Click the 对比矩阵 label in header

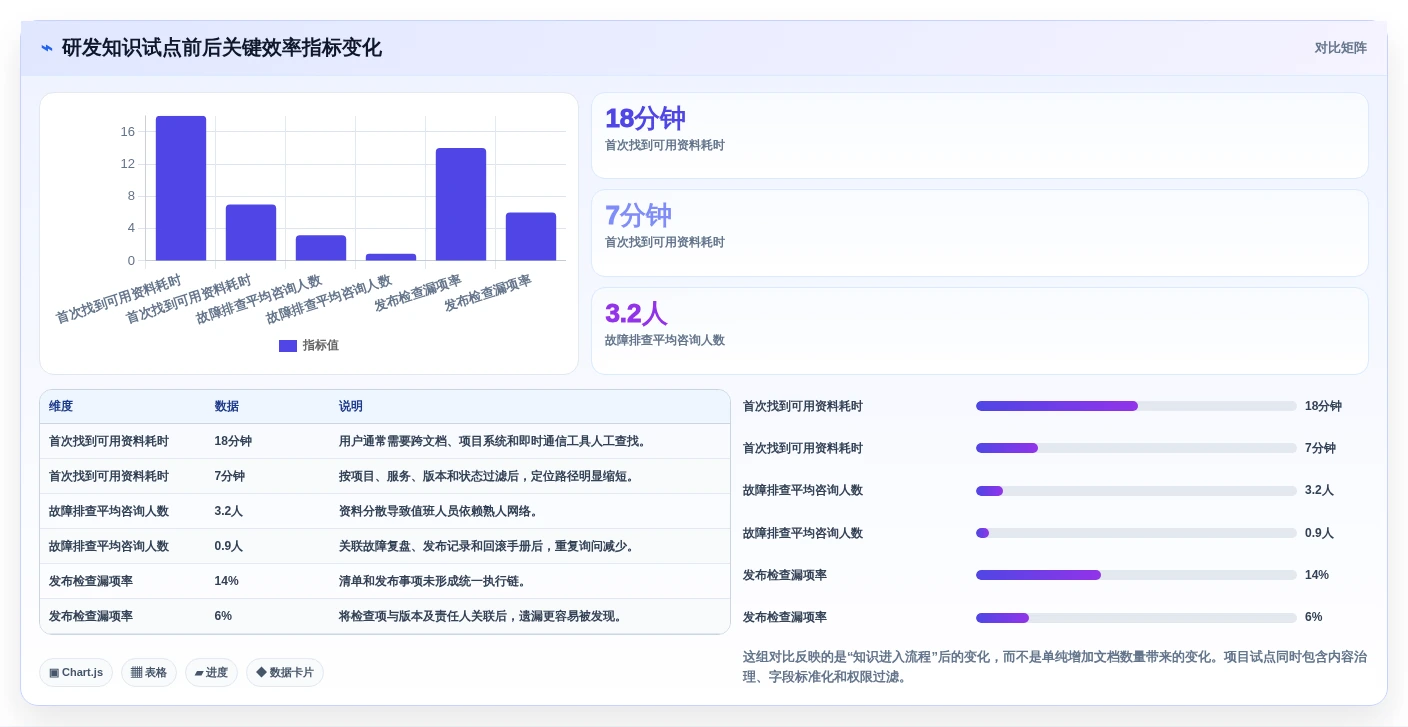(1340, 48)
